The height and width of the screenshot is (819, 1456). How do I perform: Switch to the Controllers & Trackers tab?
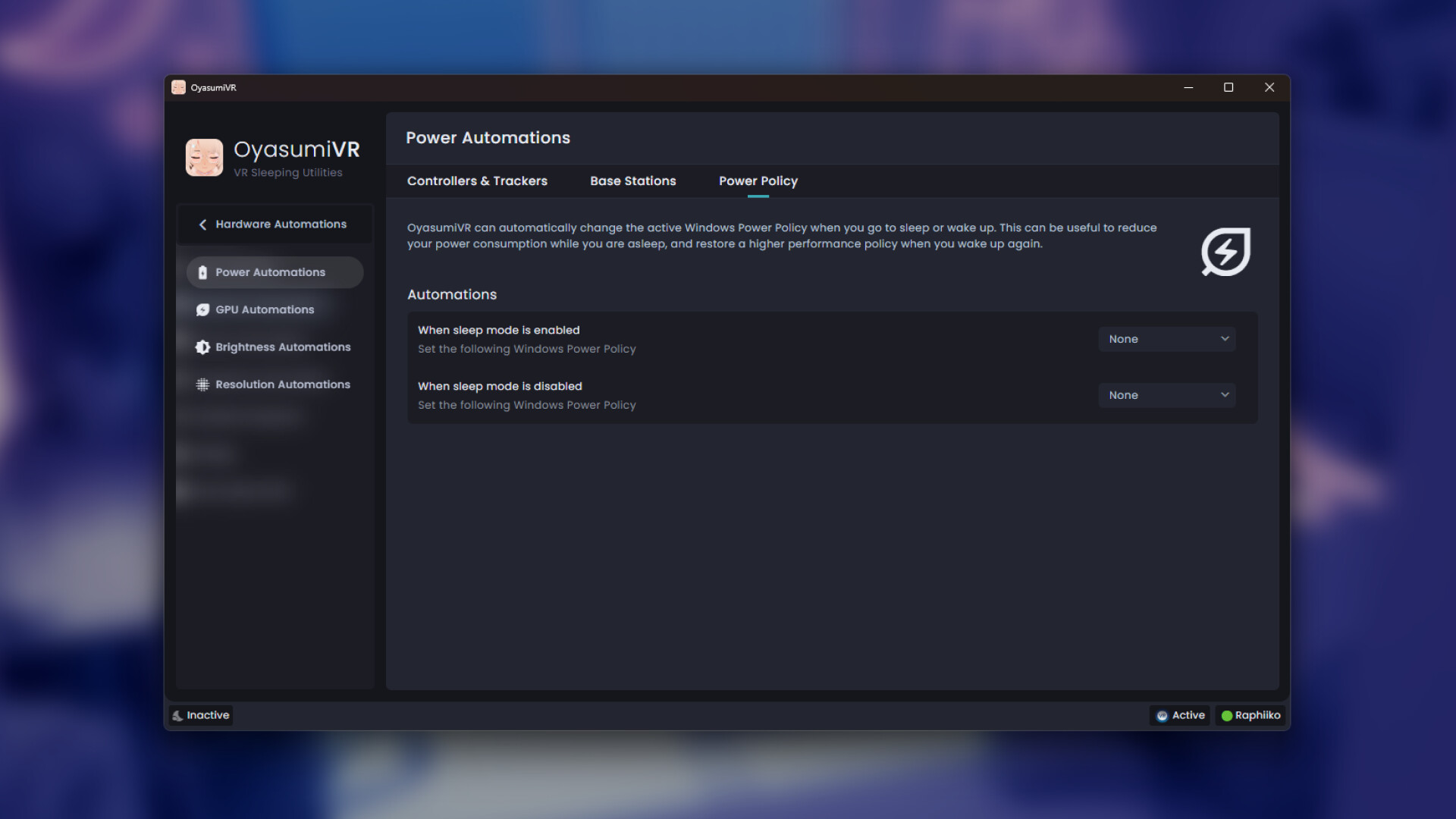[477, 180]
